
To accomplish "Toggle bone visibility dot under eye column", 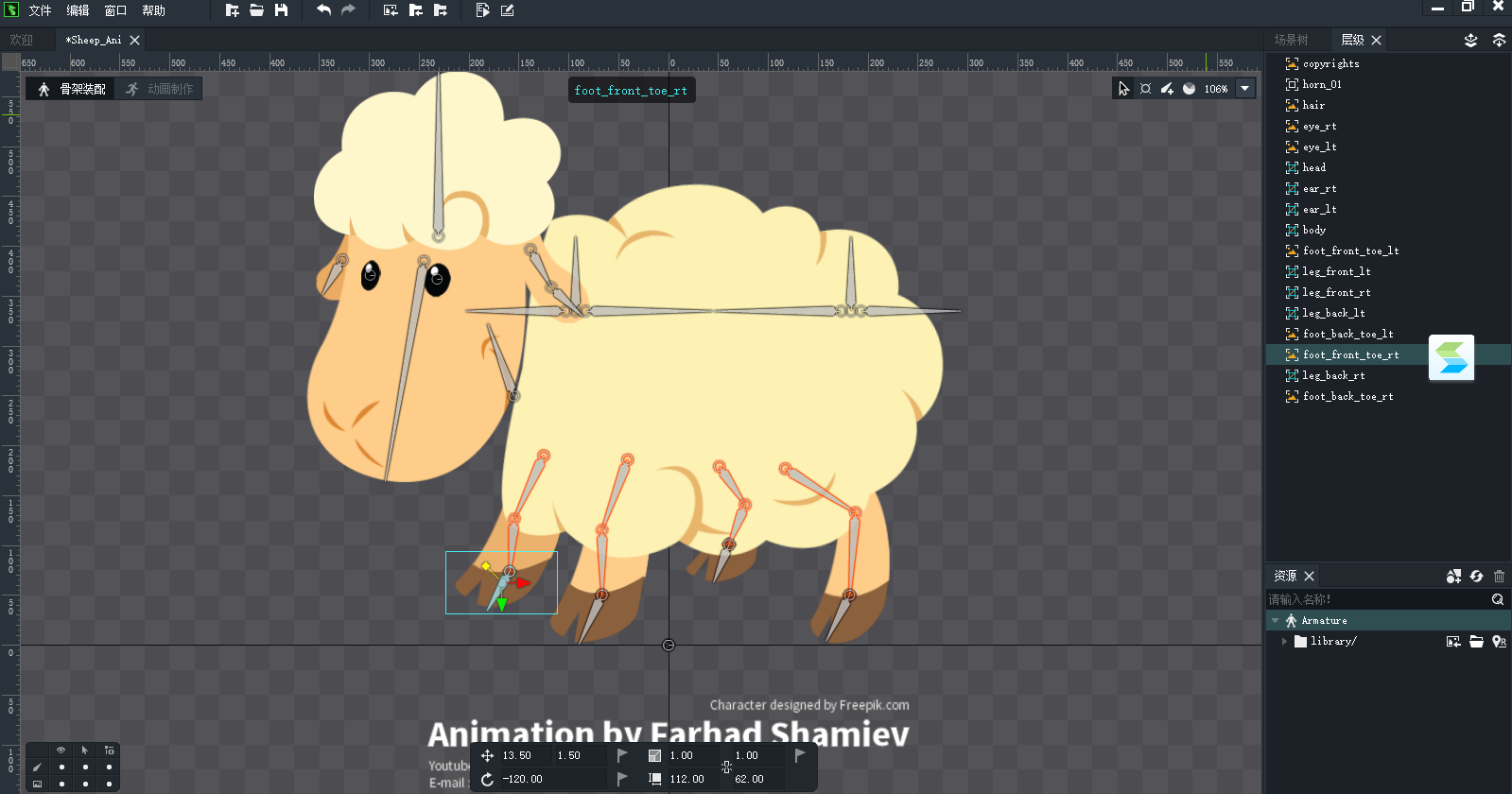I will (61, 767).
